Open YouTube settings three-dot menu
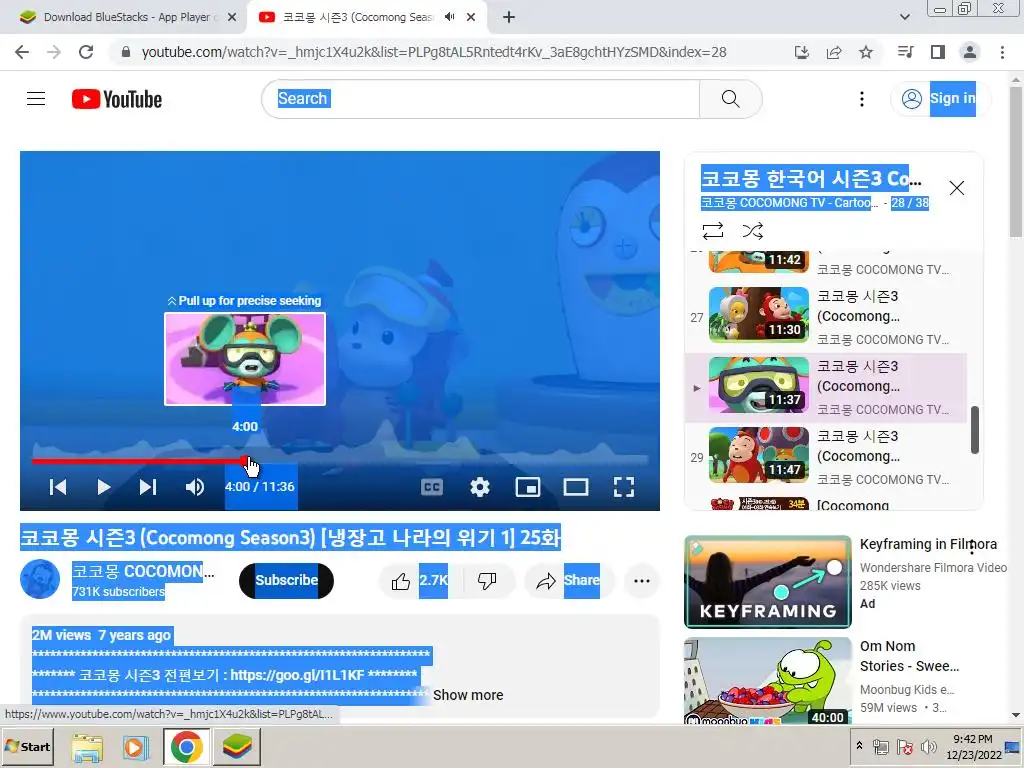Screen dimensions: 1024x768 (861, 99)
